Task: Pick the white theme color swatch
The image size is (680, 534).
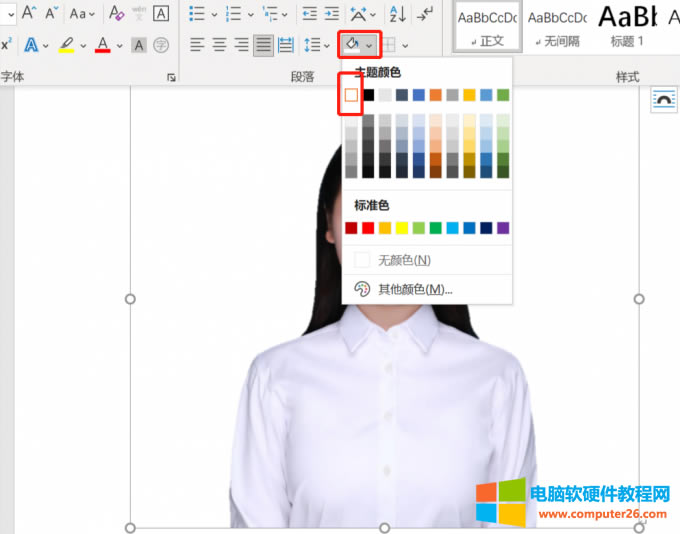Action: point(351,95)
